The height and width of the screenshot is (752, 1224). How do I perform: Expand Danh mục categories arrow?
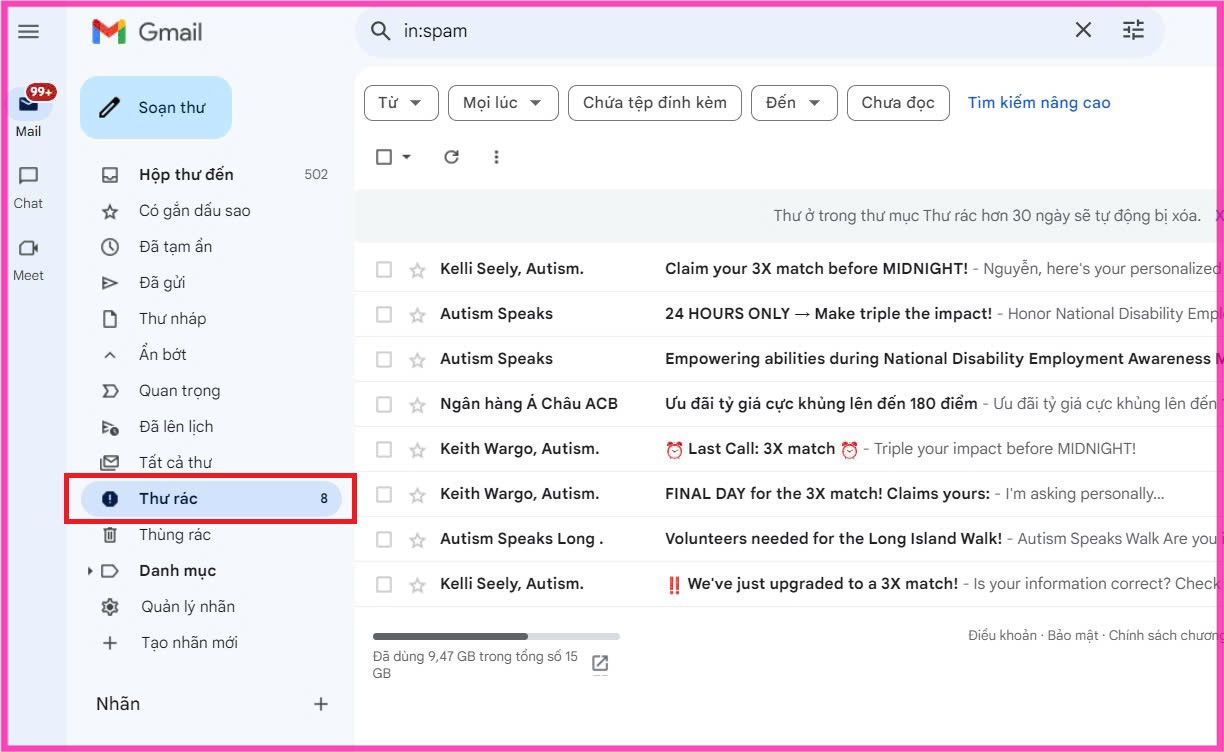tap(90, 571)
